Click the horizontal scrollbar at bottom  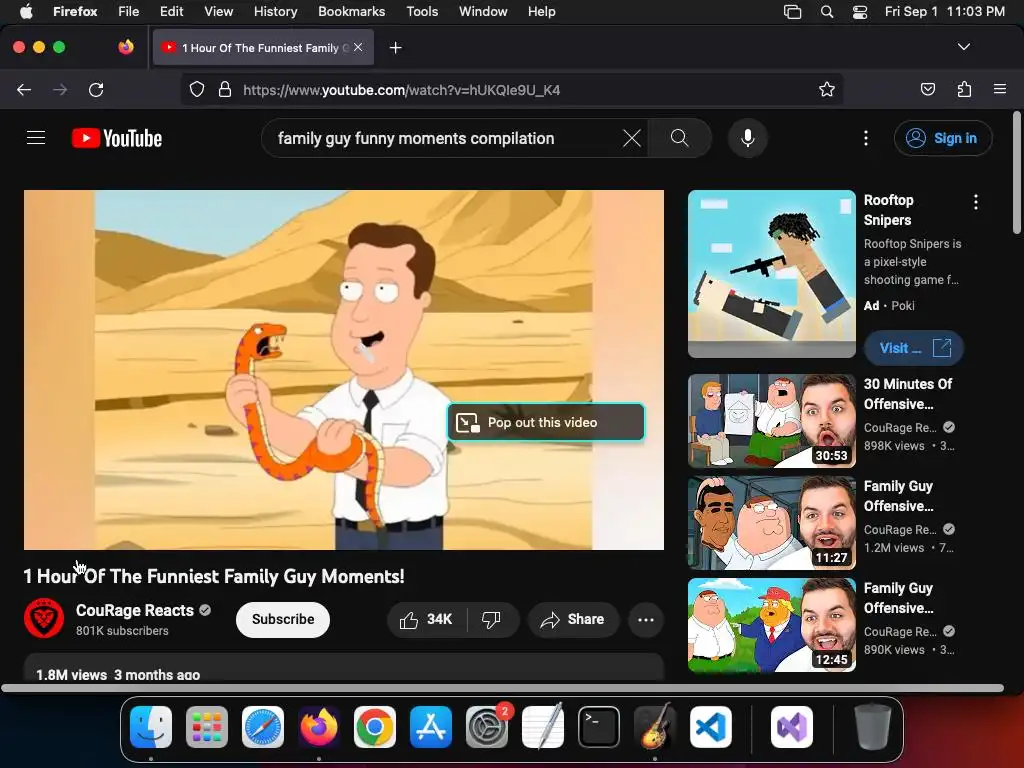pos(502,688)
